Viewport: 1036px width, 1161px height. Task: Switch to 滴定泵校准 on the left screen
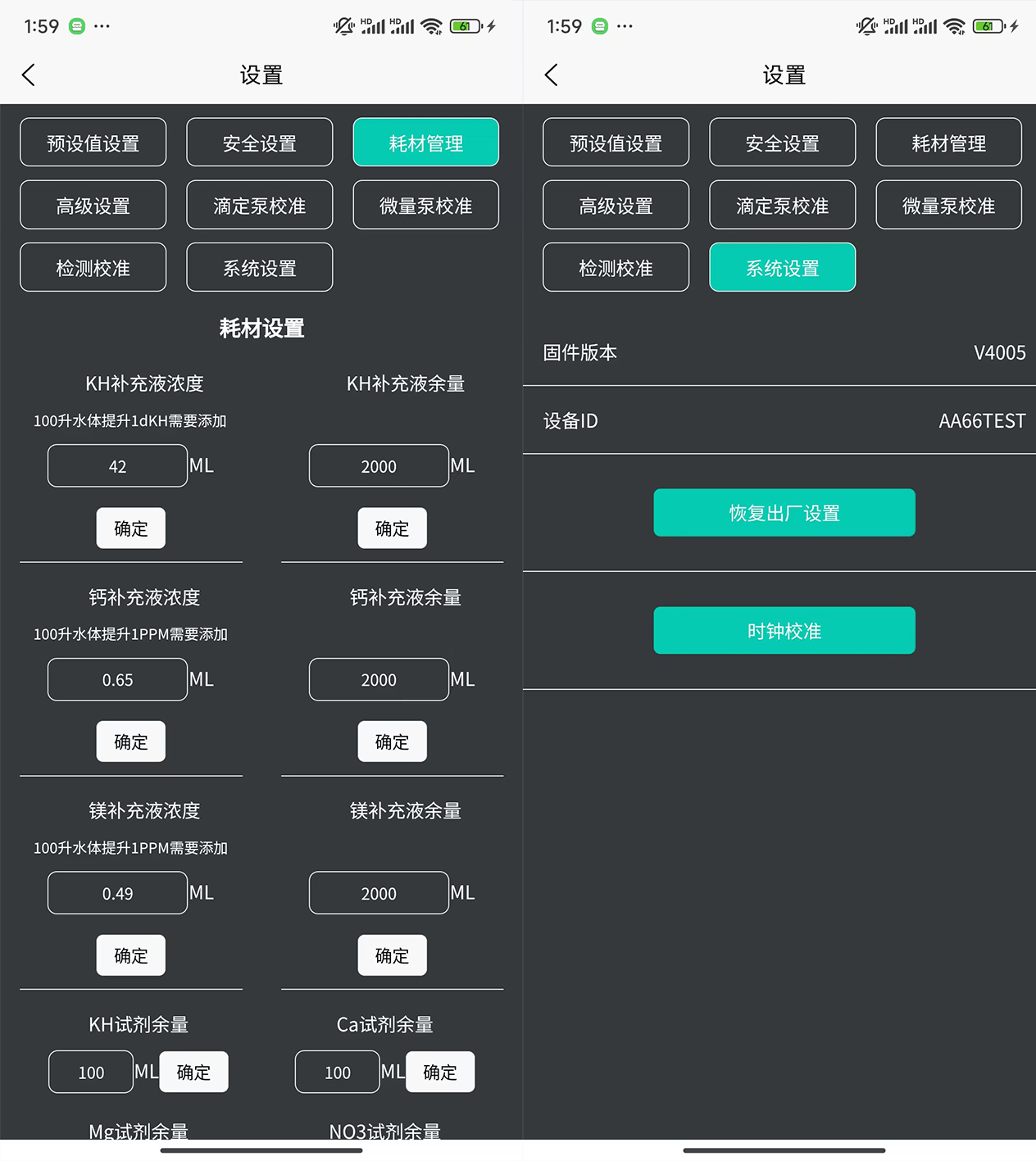pyautogui.click(x=259, y=205)
